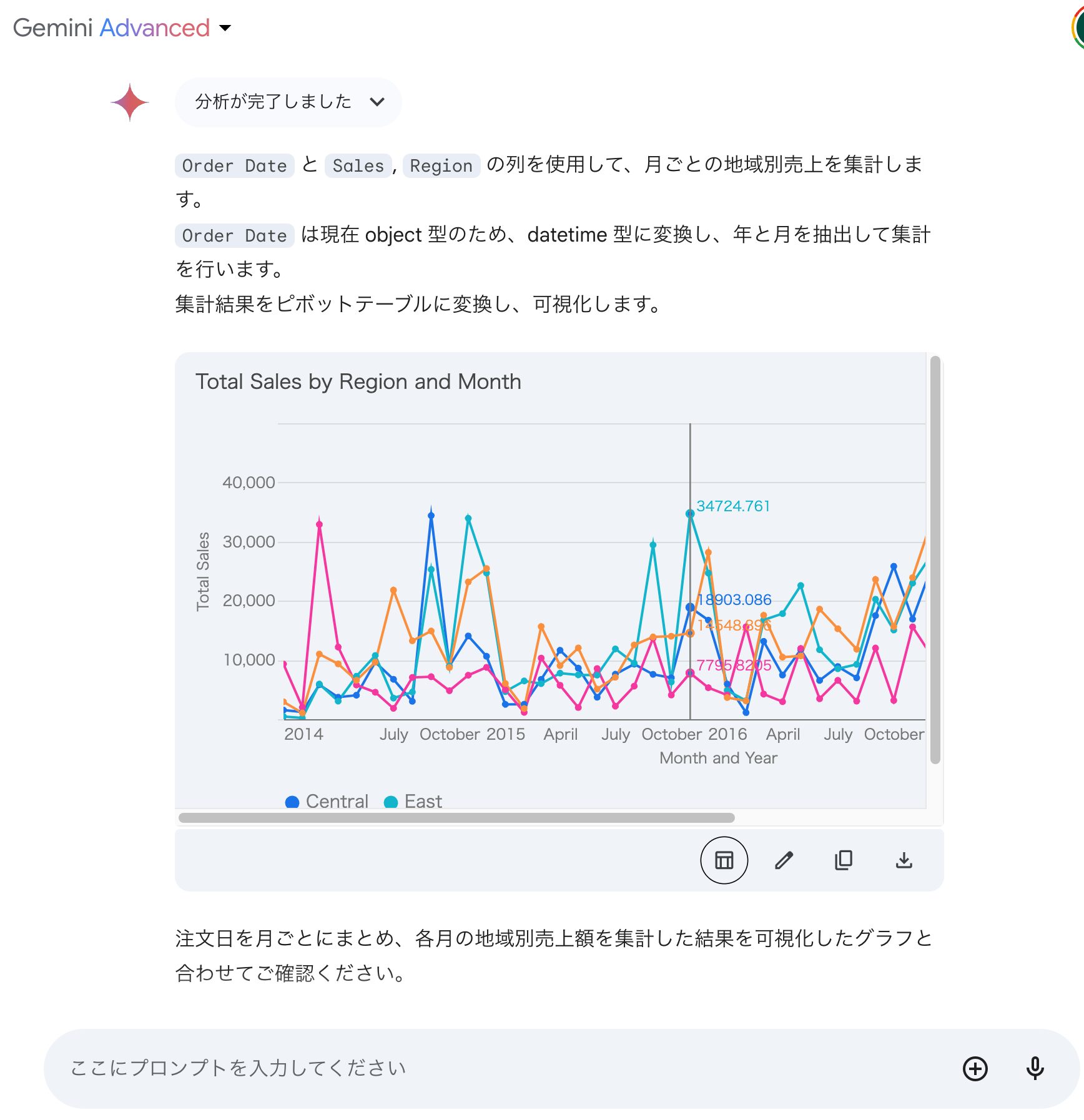The image size is (1084, 1120).
Task: Click the Order Date code chip
Action: click(x=234, y=166)
